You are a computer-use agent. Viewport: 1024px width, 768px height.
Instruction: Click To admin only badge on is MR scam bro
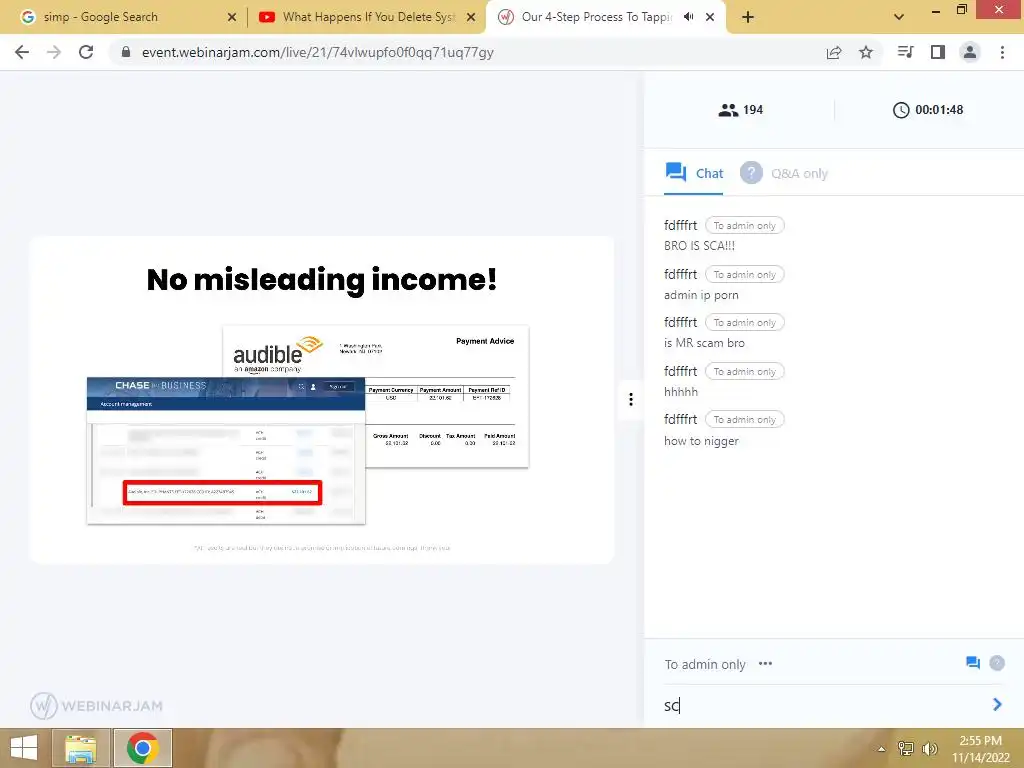click(x=744, y=322)
